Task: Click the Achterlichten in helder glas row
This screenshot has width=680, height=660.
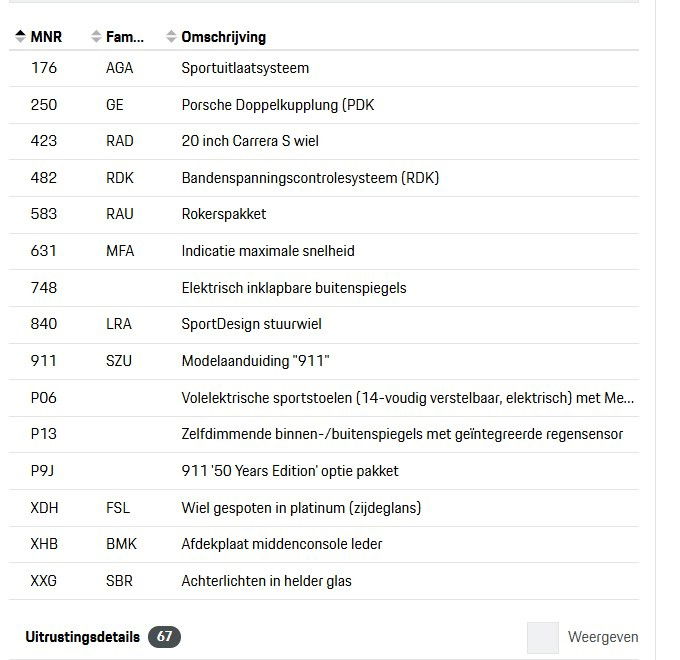Action: (266, 581)
